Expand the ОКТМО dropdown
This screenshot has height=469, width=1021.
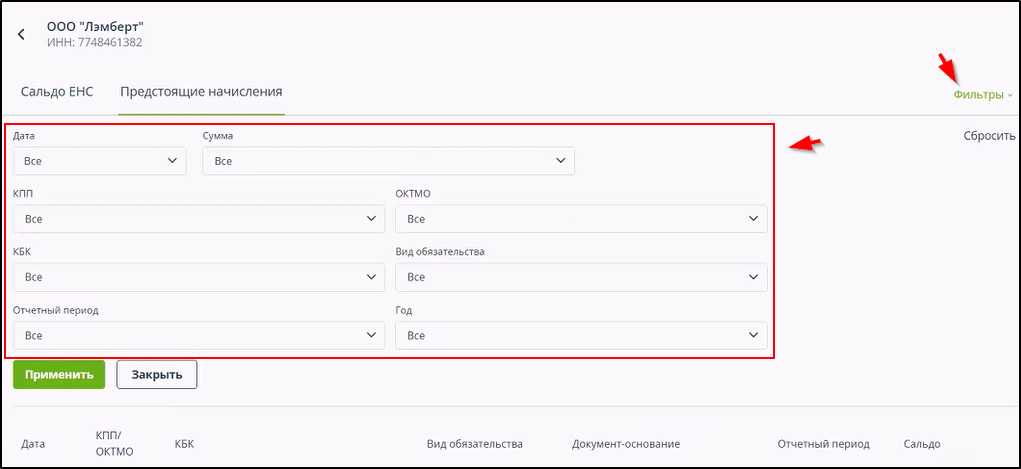point(581,219)
